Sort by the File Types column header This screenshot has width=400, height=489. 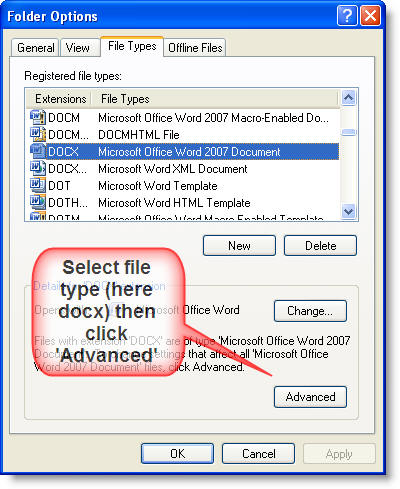point(213,99)
